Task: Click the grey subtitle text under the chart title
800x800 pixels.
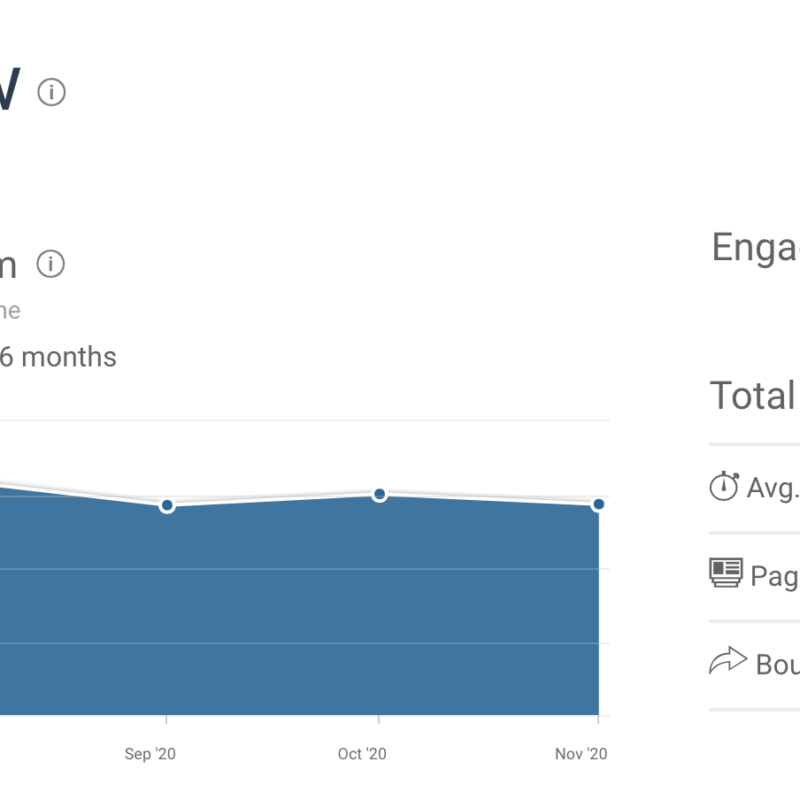Action: 9,311
